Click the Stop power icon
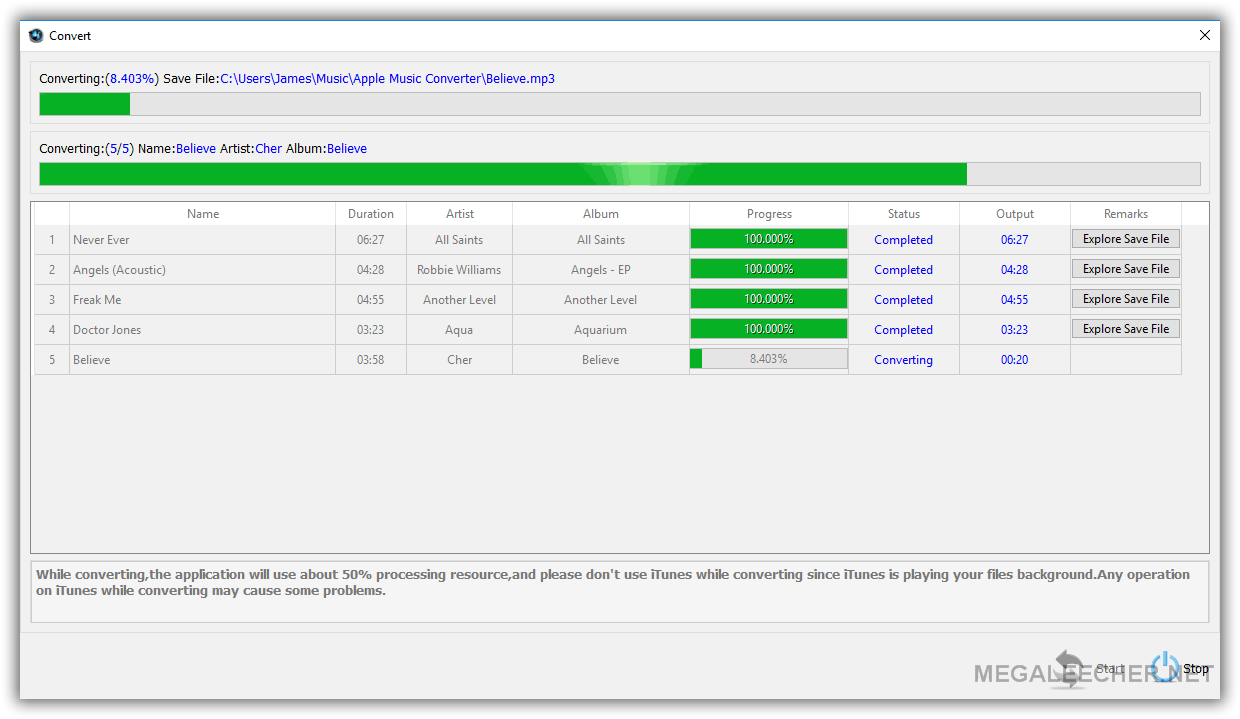 [x=1164, y=668]
